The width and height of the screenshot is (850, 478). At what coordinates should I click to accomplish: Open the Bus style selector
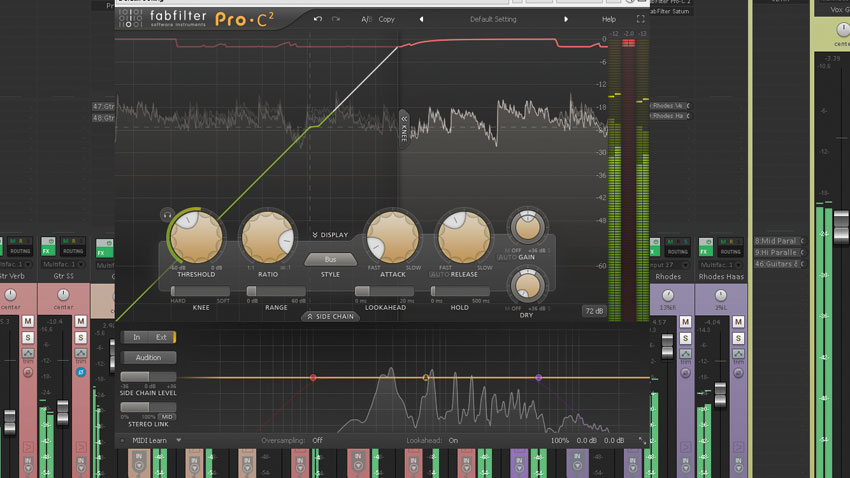pyautogui.click(x=330, y=260)
